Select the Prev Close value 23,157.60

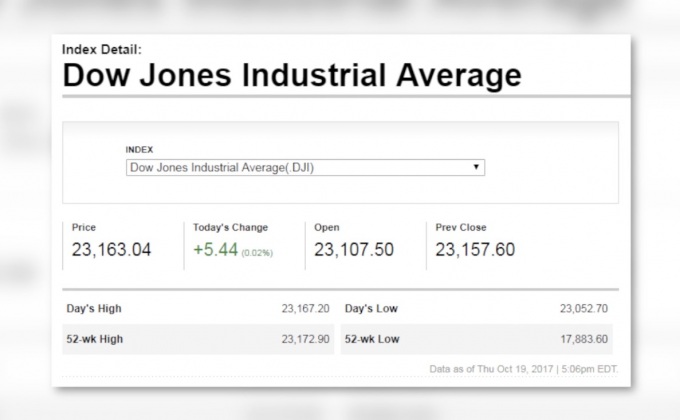[x=475, y=250]
